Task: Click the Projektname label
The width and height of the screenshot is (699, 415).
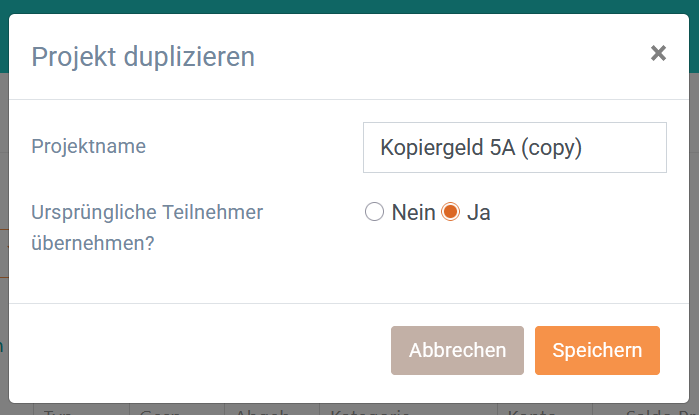Action: (x=89, y=147)
